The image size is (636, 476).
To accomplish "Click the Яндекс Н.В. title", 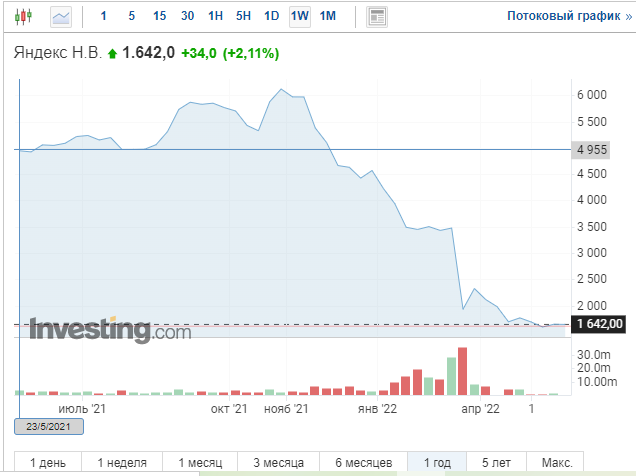I will click(x=58, y=53).
